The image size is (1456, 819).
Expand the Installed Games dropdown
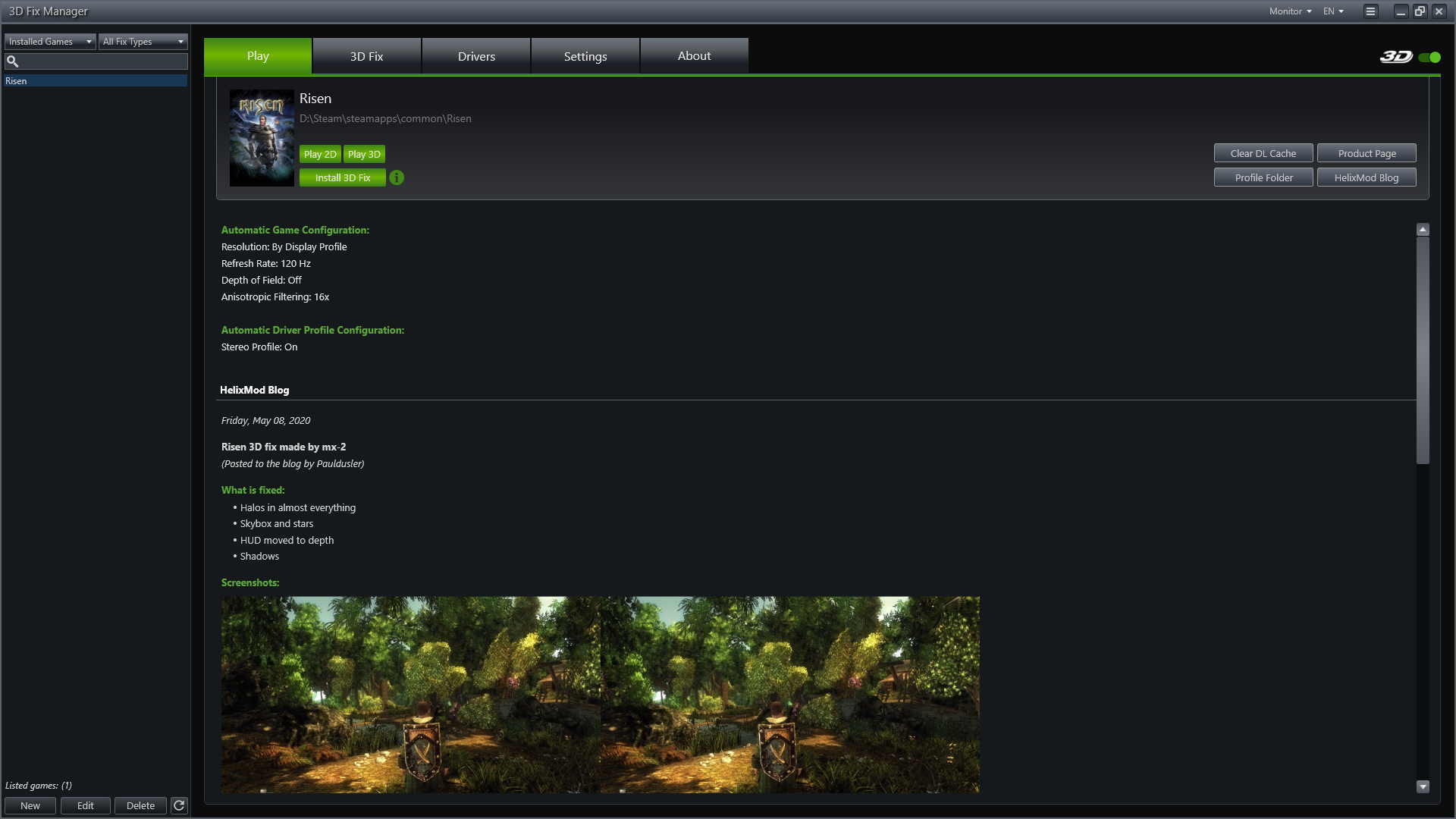[x=50, y=42]
